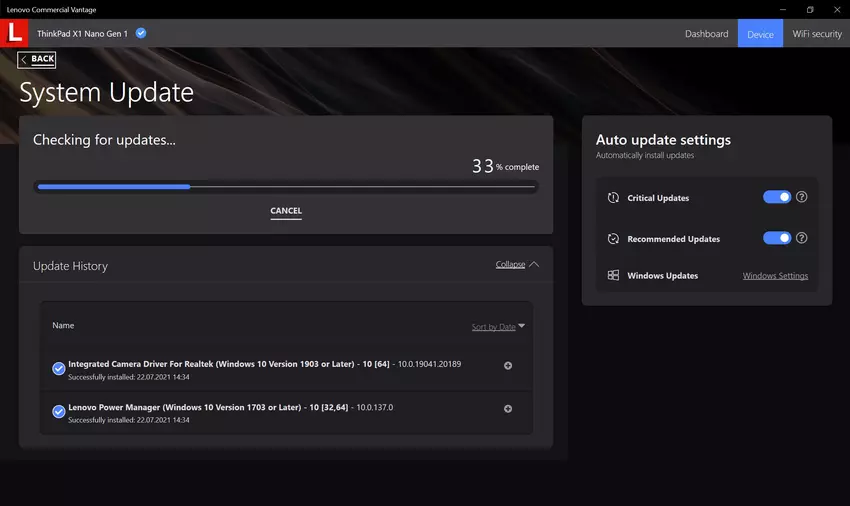Screen dimensions: 850x506
Task: Click the Windows Updates logo icon
Action: 613,276
